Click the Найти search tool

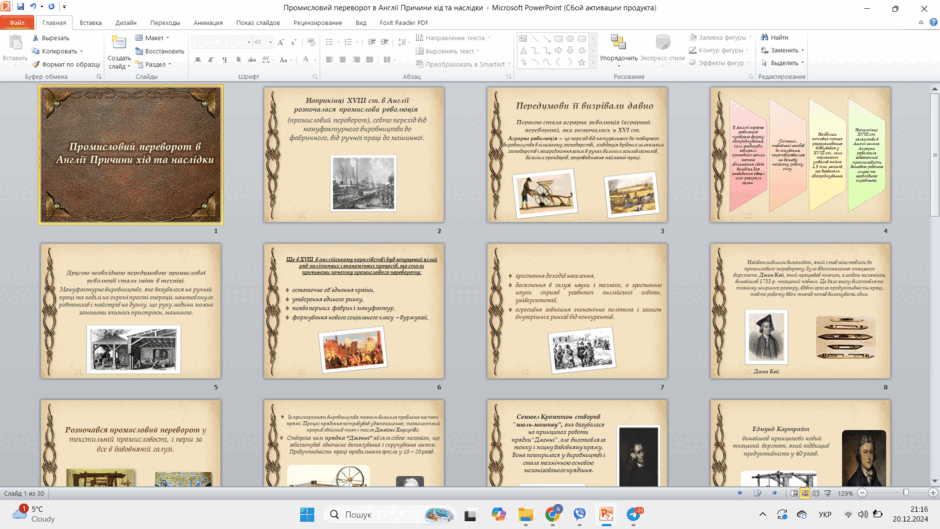tap(775, 37)
